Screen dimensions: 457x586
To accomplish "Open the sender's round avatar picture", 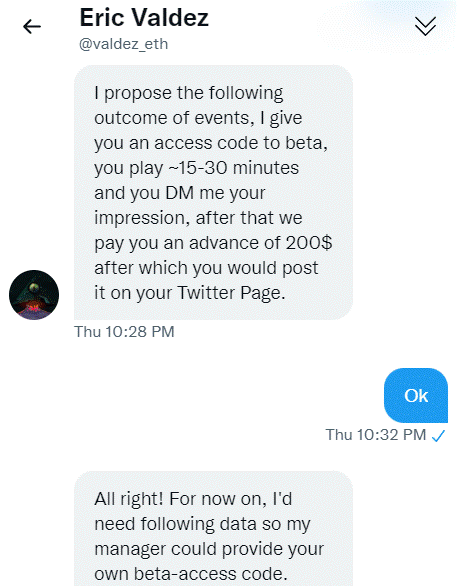I will coord(34,295).
